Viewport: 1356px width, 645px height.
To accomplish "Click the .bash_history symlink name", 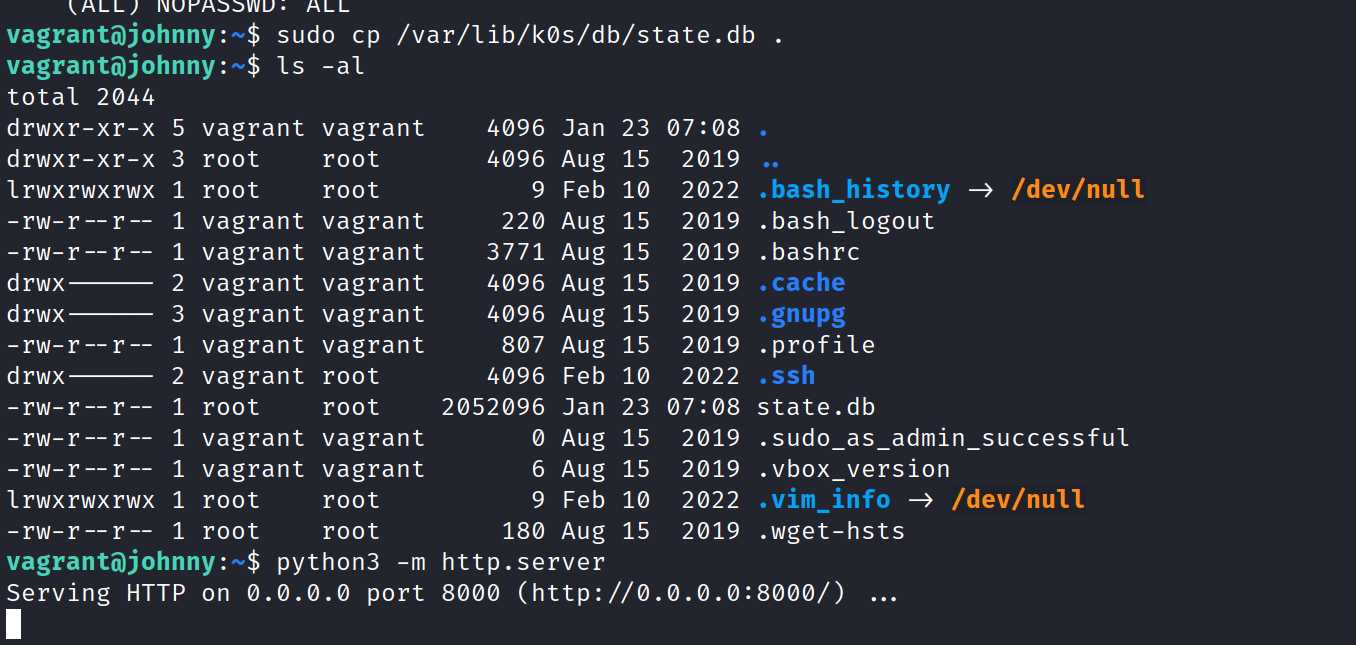I will (x=853, y=190).
